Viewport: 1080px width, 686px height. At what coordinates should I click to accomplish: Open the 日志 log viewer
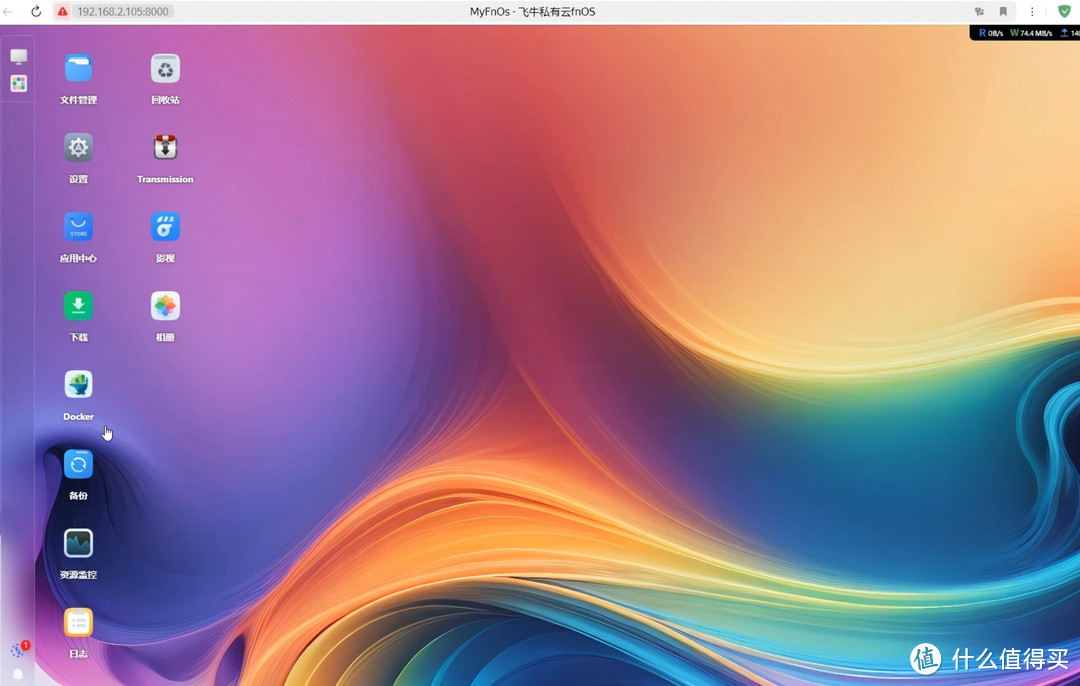pos(78,622)
